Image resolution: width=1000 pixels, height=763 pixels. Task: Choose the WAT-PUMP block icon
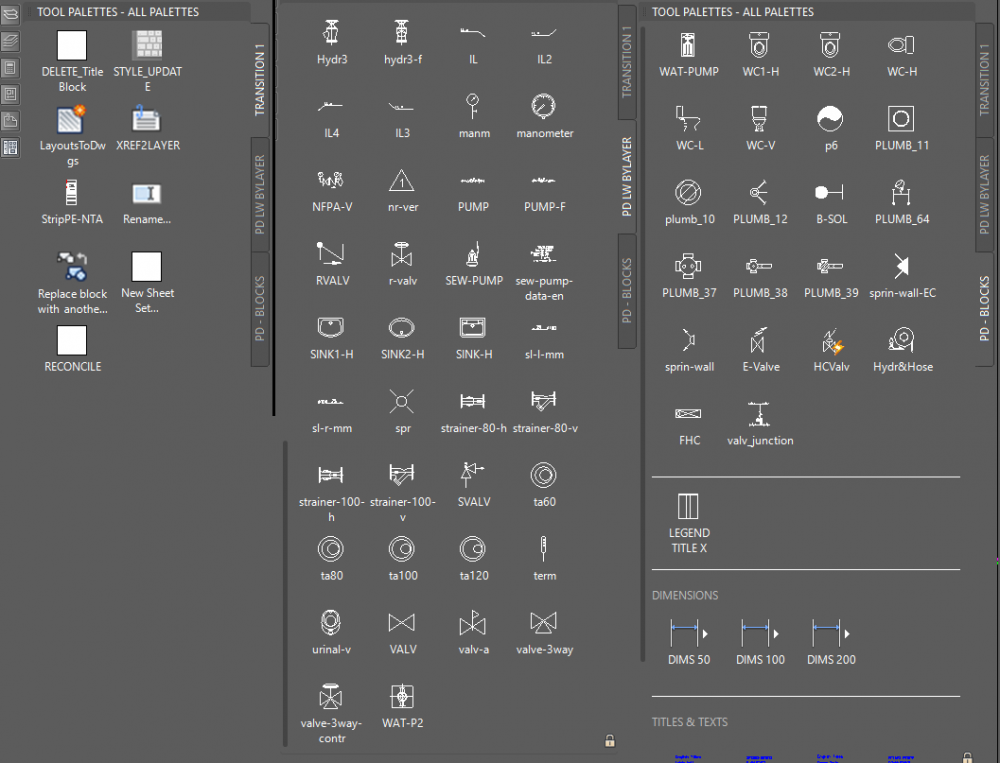click(688, 46)
